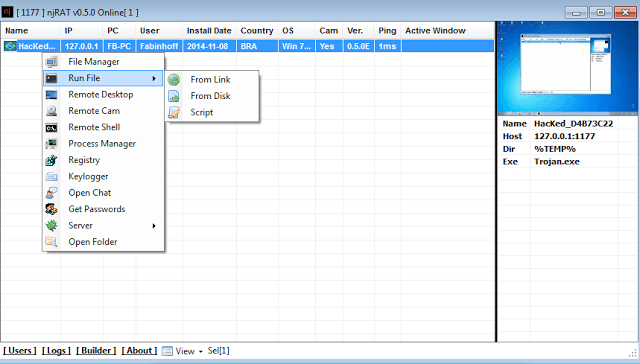640x364 pixels.
Task: Click the 127.0.0.1 IP cell
Action: [x=81, y=46]
